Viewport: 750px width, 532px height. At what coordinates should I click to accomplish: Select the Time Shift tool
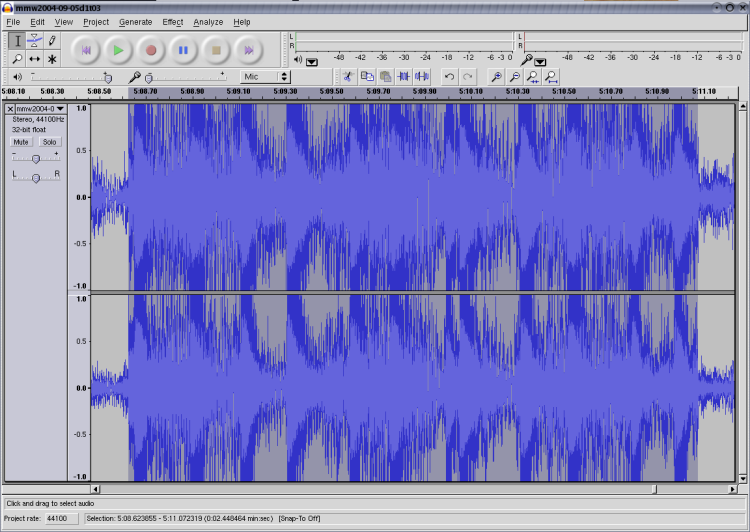click(x=34, y=59)
